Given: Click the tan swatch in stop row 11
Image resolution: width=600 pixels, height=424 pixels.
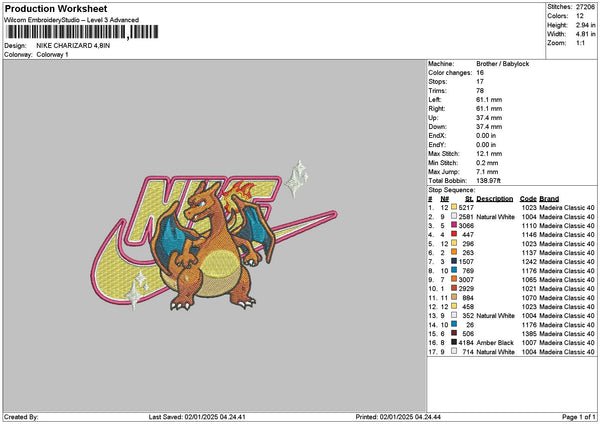Looking at the screenshot, I should (x=454, y=297).
